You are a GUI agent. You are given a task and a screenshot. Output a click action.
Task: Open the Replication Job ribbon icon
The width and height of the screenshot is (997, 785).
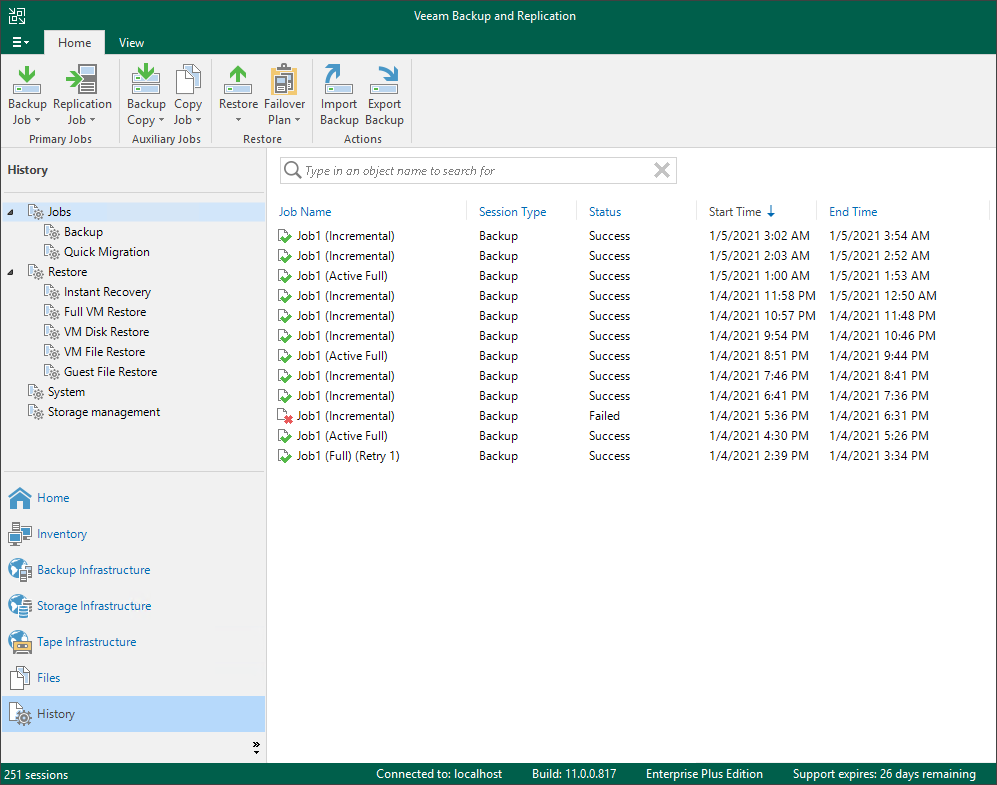pos(82,95)
